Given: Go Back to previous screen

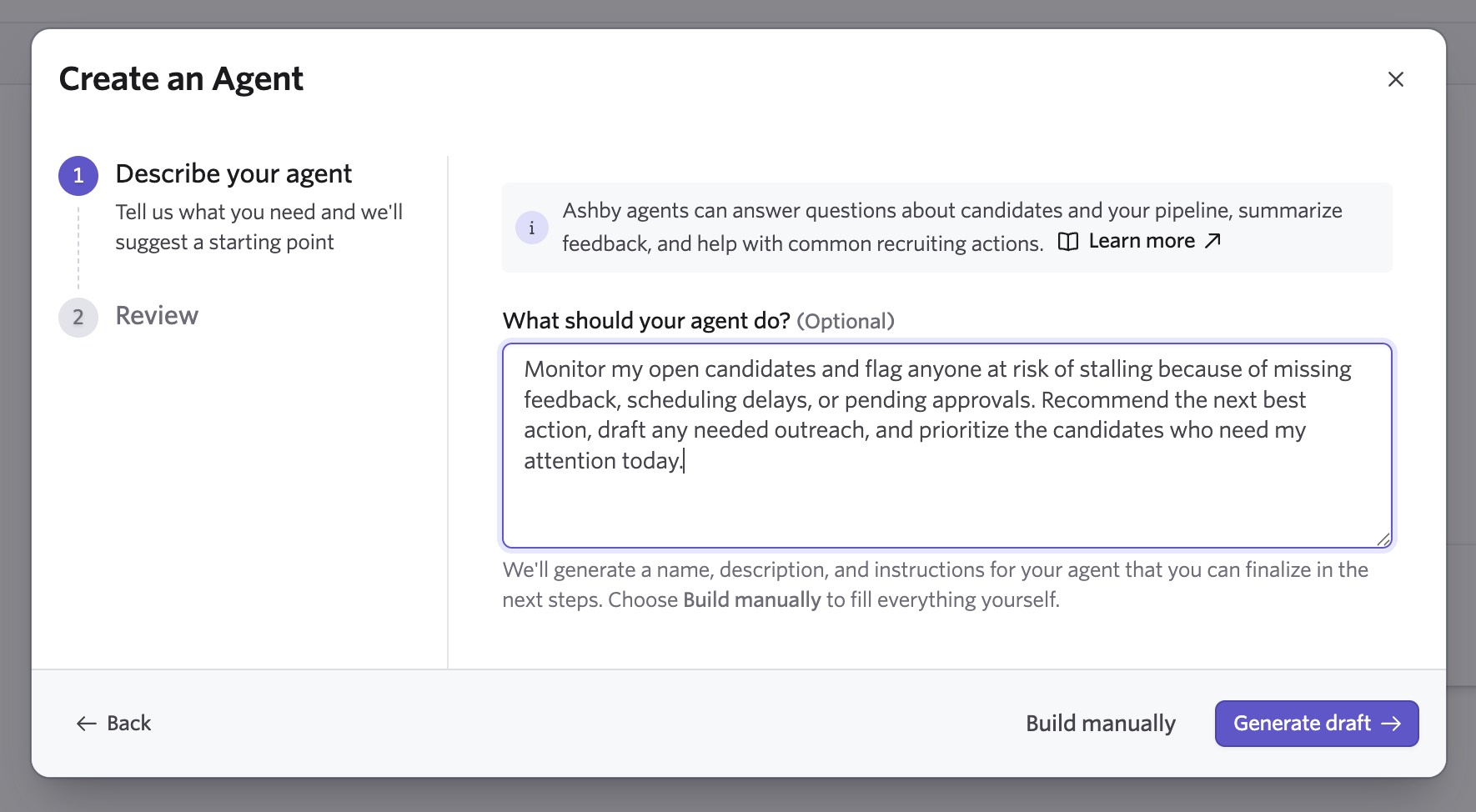Looking at the screenshot, I should coord(113,724).
